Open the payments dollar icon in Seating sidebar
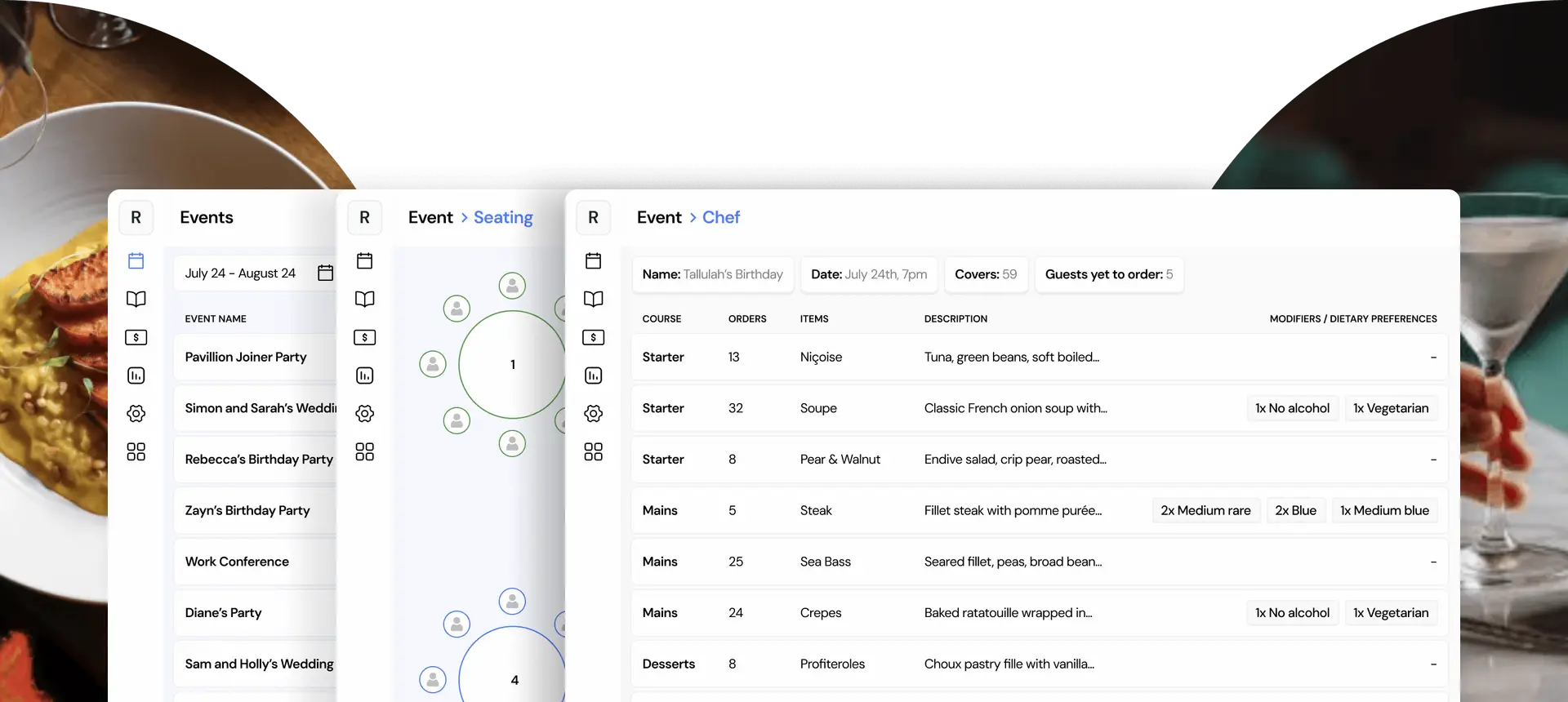This screenshot has width=1568, height=702. (x=365, y=337)
